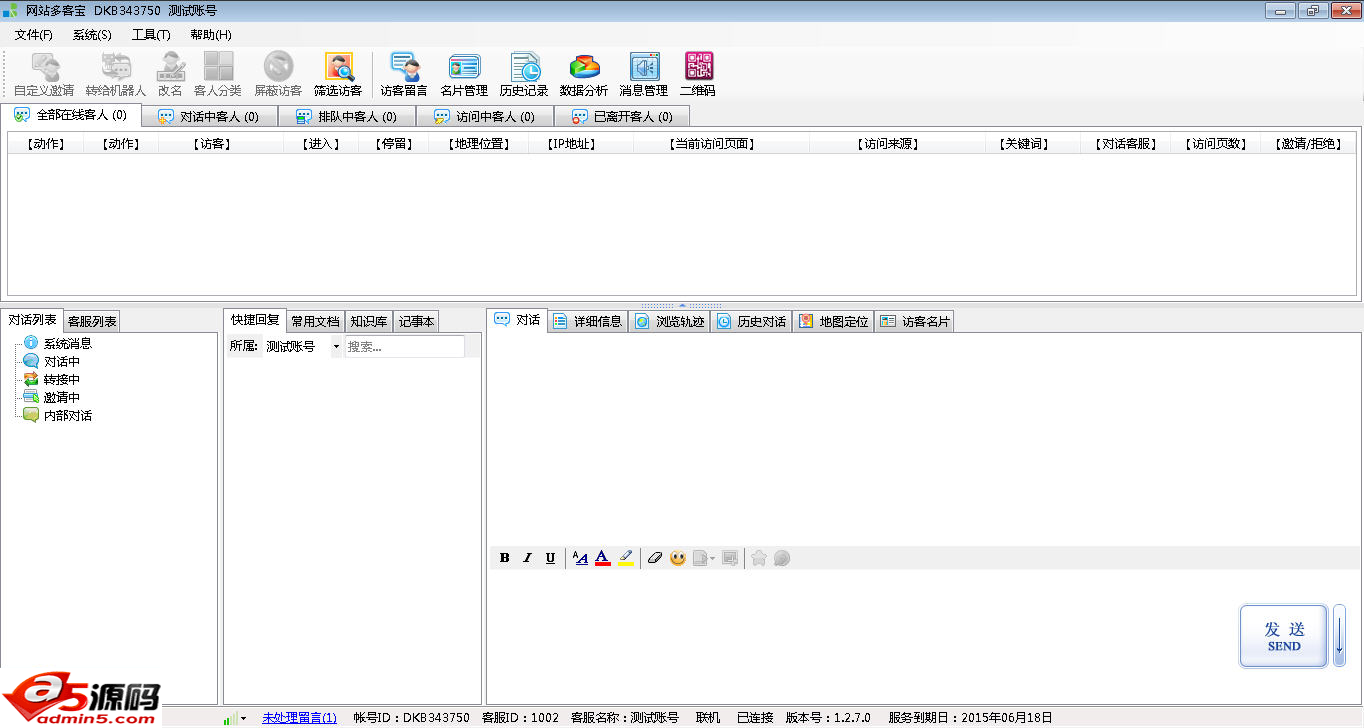Open 数据分析 data analysis
The width and height of the screenshot is (1364, 728).
[x=584, y=75]
